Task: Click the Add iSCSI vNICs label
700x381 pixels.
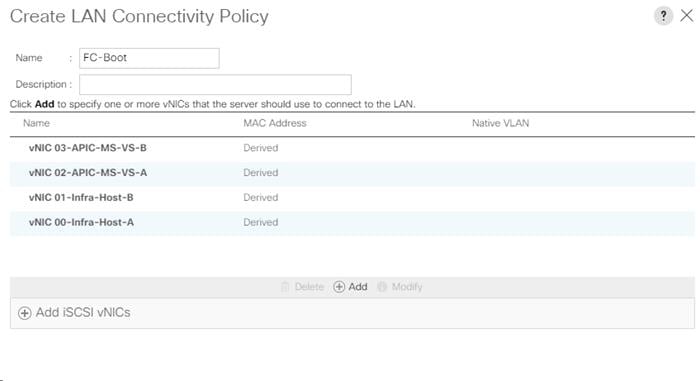Action: [x=83, y=312]
